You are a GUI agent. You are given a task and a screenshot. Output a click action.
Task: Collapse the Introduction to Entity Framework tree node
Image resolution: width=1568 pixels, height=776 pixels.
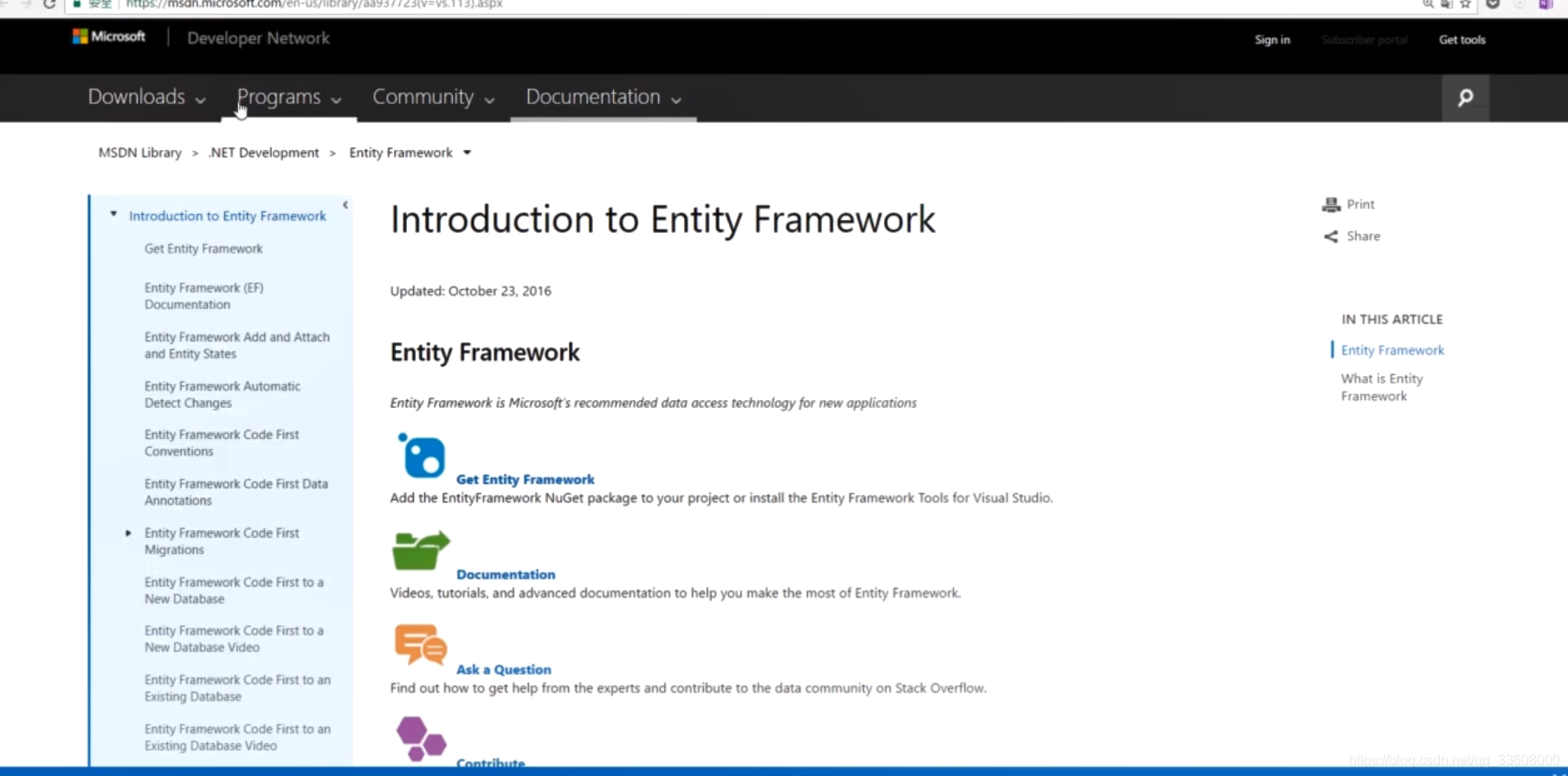(x=113, y=214)
